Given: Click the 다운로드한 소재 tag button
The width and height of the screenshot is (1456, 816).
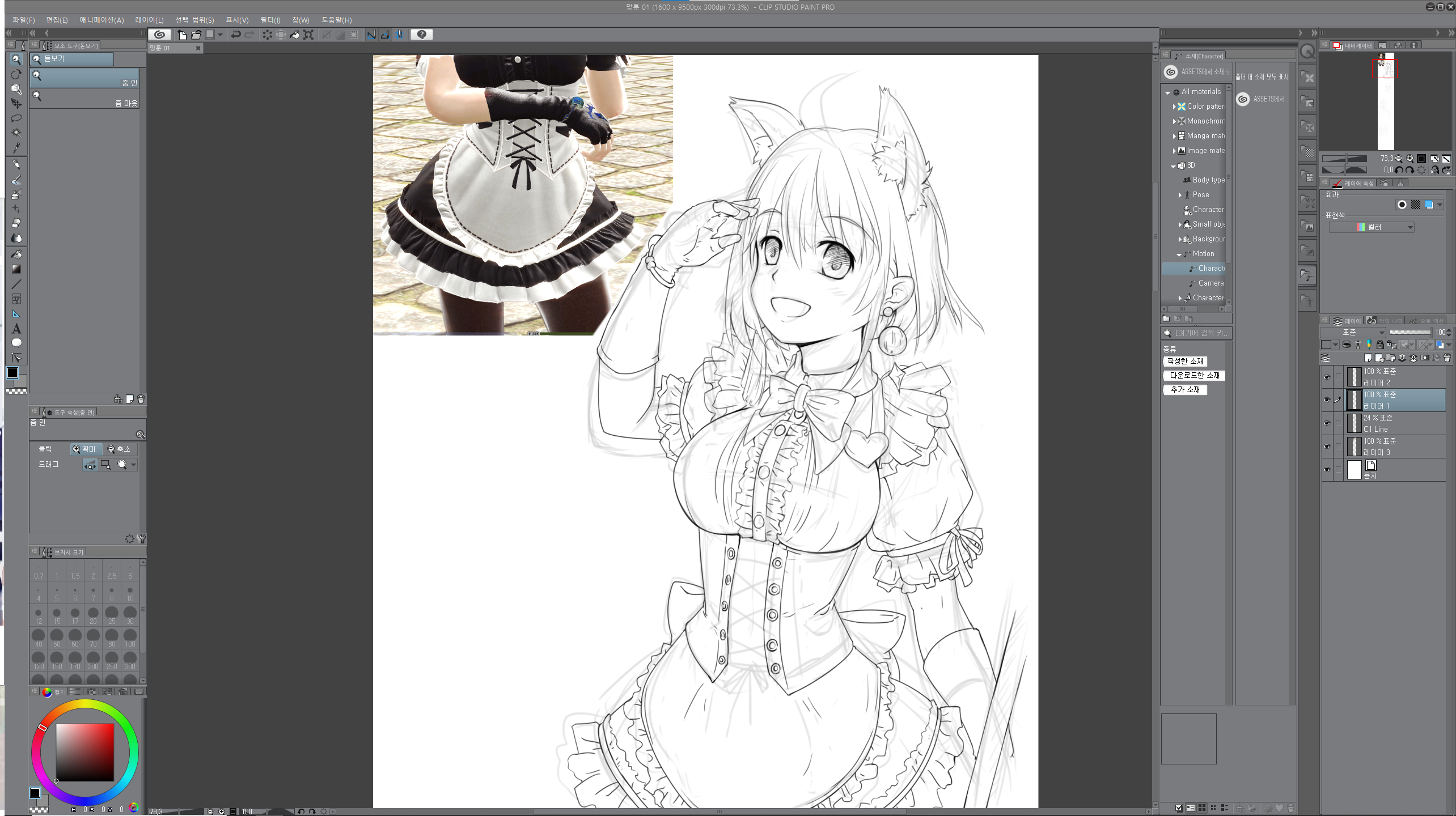Looking at the screenshot, I should point(1194,375).
